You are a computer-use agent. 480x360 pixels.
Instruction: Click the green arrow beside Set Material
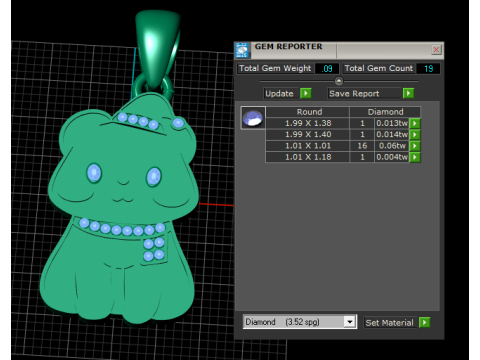tap(424, 322)
